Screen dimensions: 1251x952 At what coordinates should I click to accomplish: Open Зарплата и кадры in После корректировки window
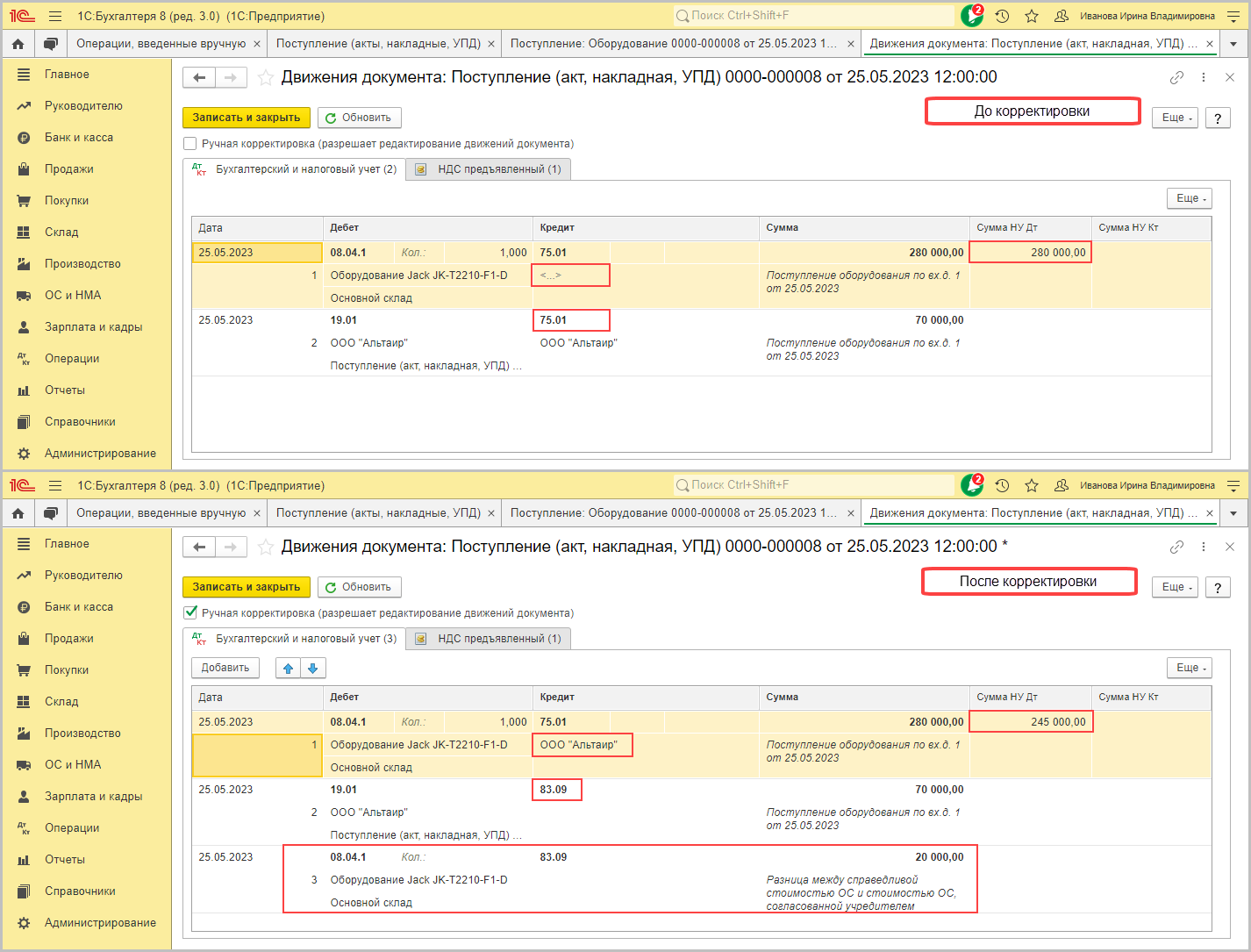click(93, 797)
